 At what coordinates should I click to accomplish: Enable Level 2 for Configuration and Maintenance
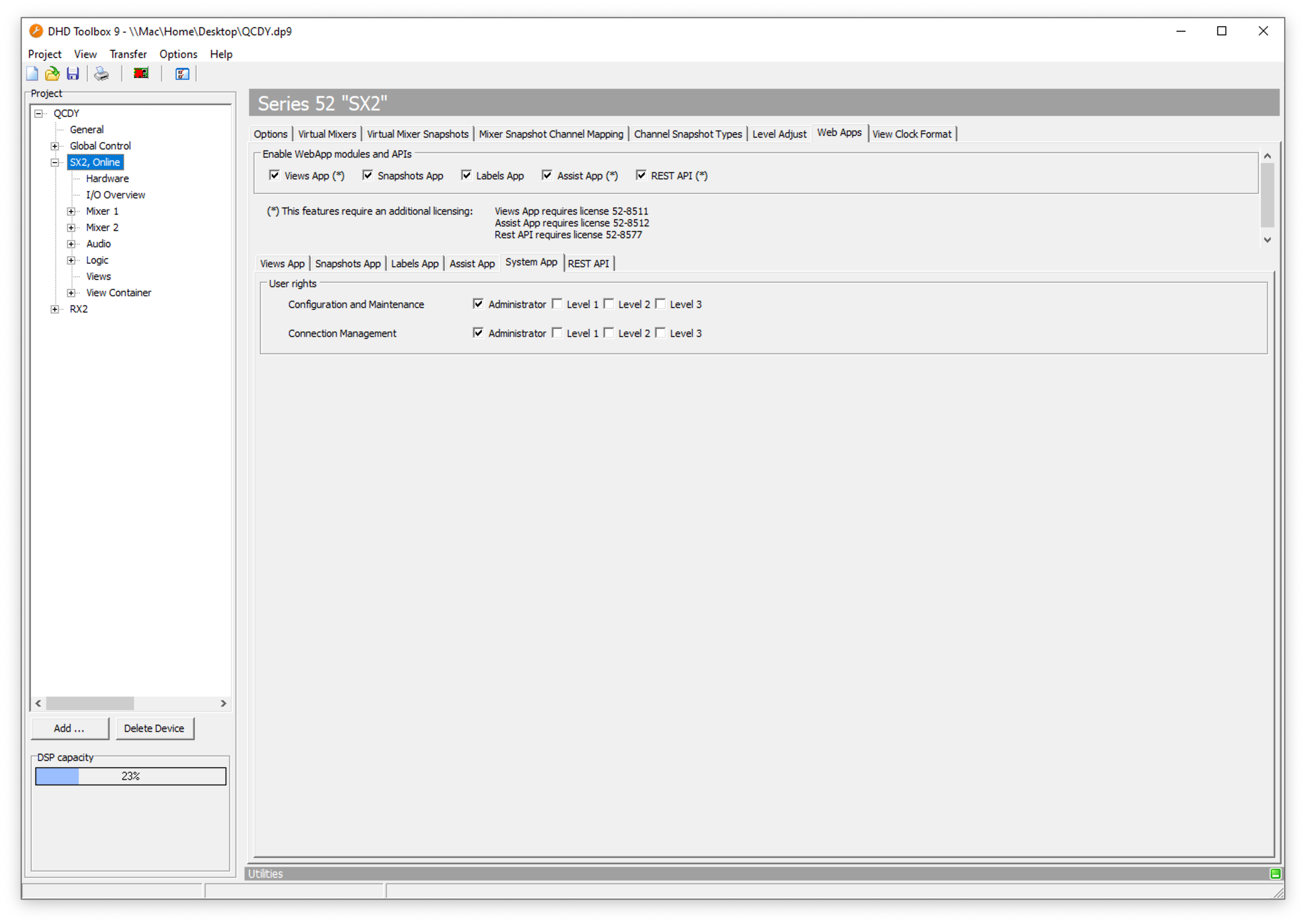pyautogui.click(x=609, y=304)
